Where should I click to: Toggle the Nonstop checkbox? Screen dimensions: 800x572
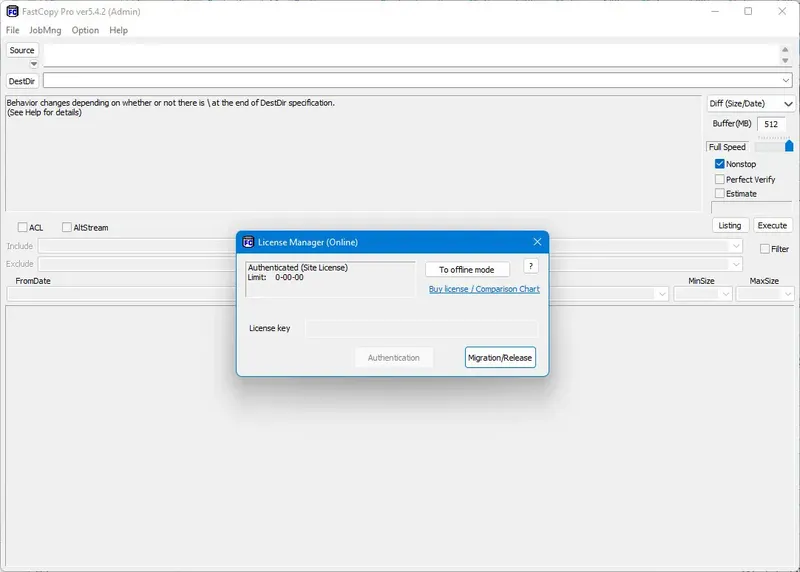(x=719, y=164)
